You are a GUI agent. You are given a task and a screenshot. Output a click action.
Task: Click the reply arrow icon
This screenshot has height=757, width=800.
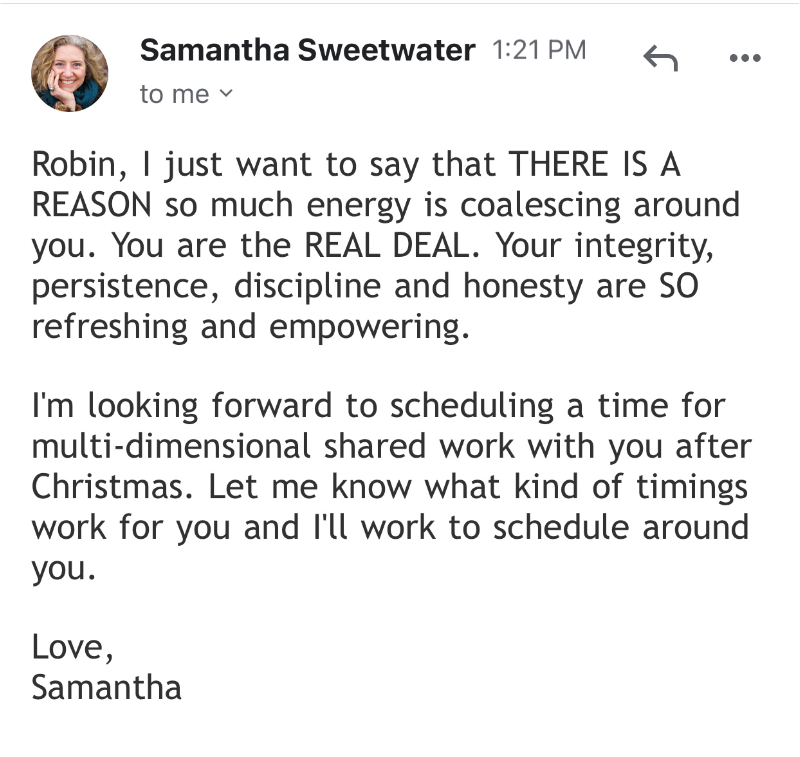coord(660,59)
